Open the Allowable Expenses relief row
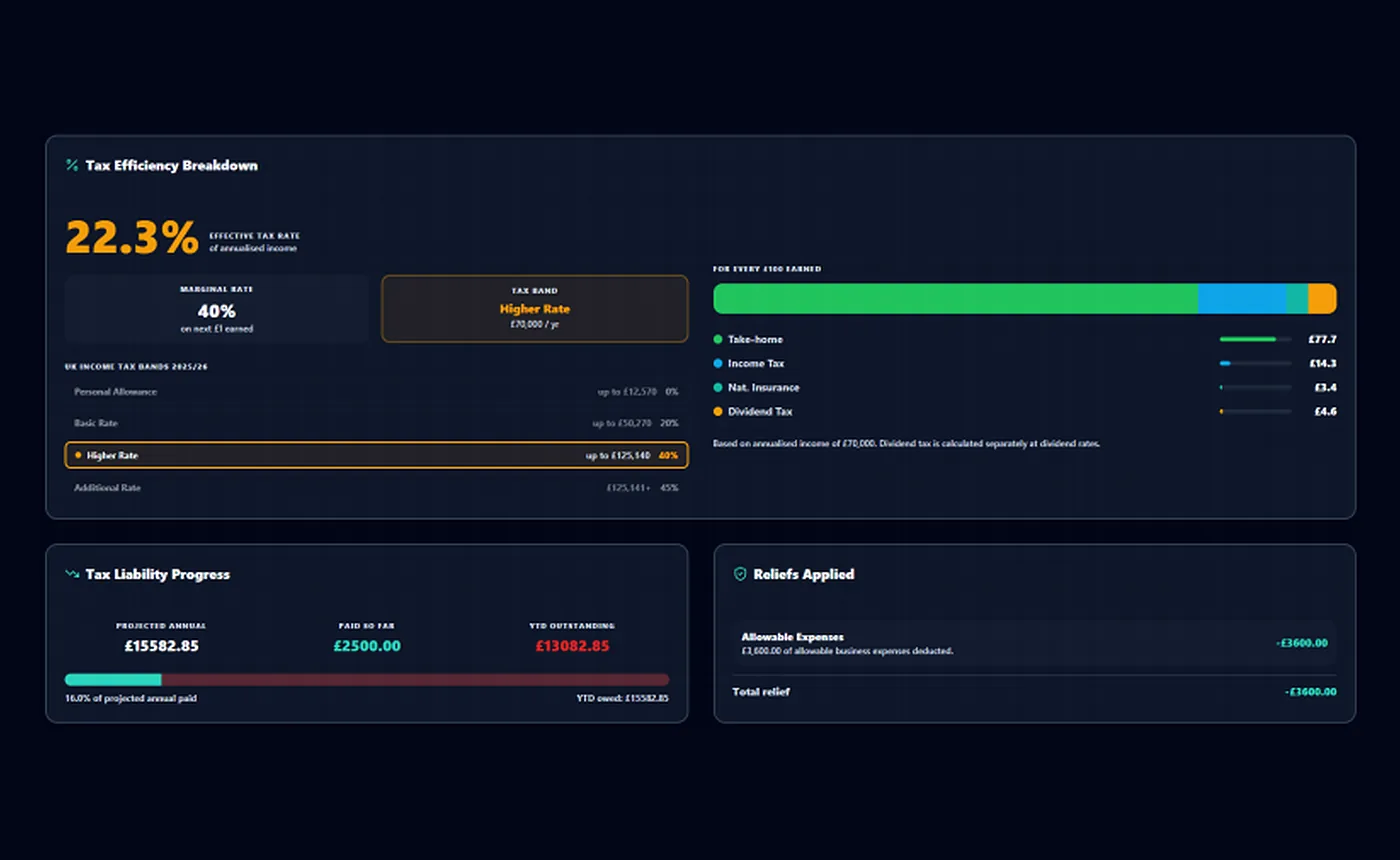The width and height of the screenshot is (1400, 860). point(1034,643)
